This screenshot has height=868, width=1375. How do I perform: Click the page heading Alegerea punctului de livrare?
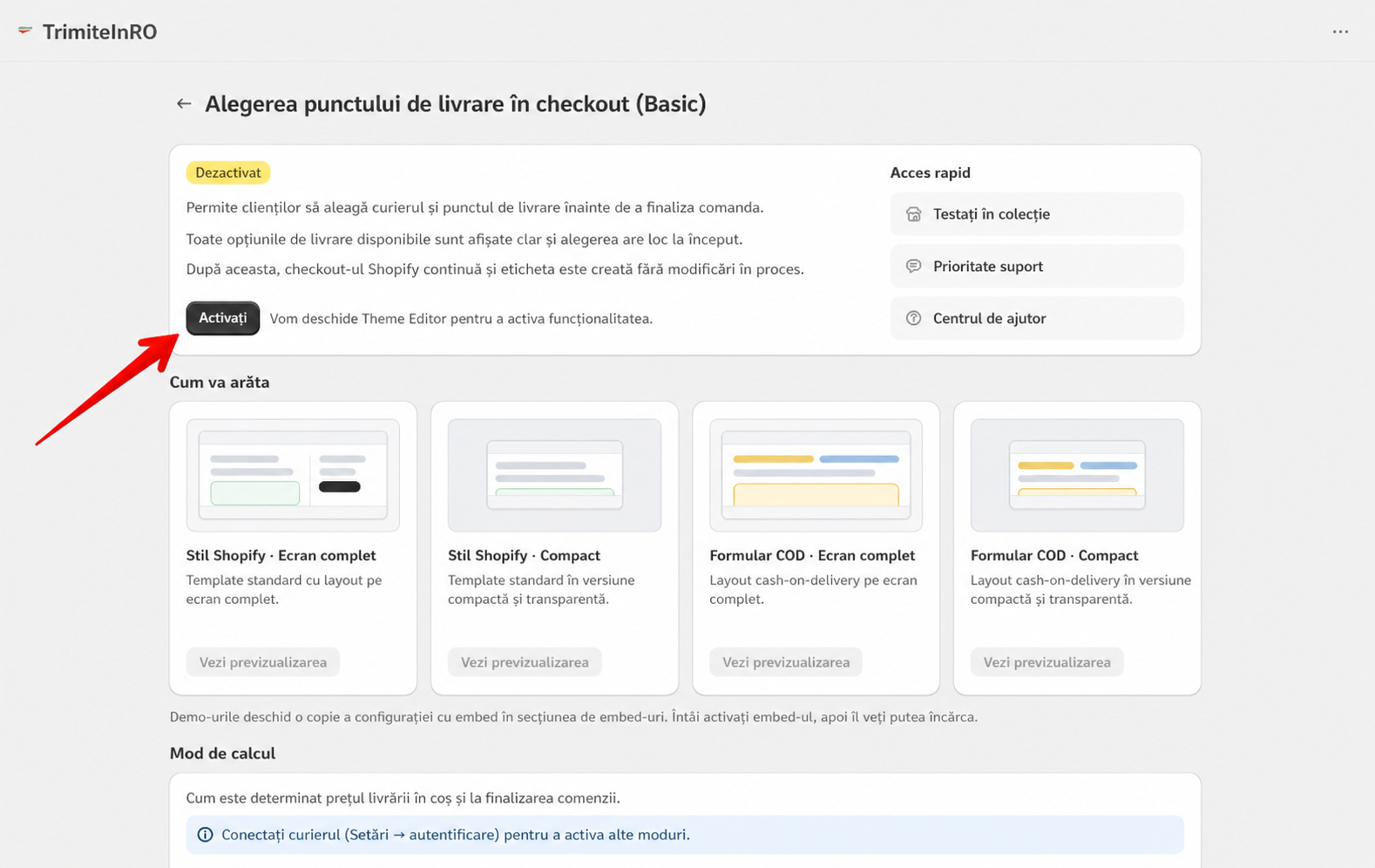tap(455, 104)
